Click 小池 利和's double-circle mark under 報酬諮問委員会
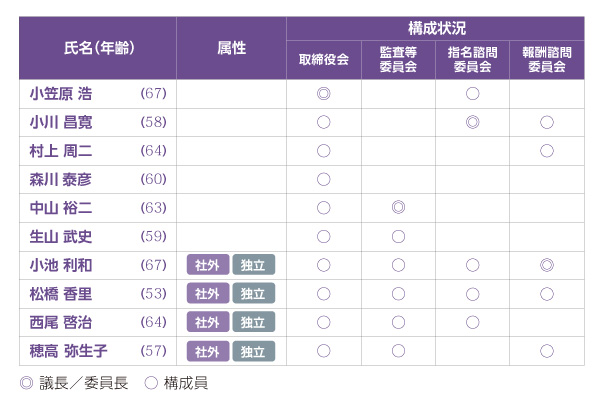 pyautogui.click(x=546, y=265)
